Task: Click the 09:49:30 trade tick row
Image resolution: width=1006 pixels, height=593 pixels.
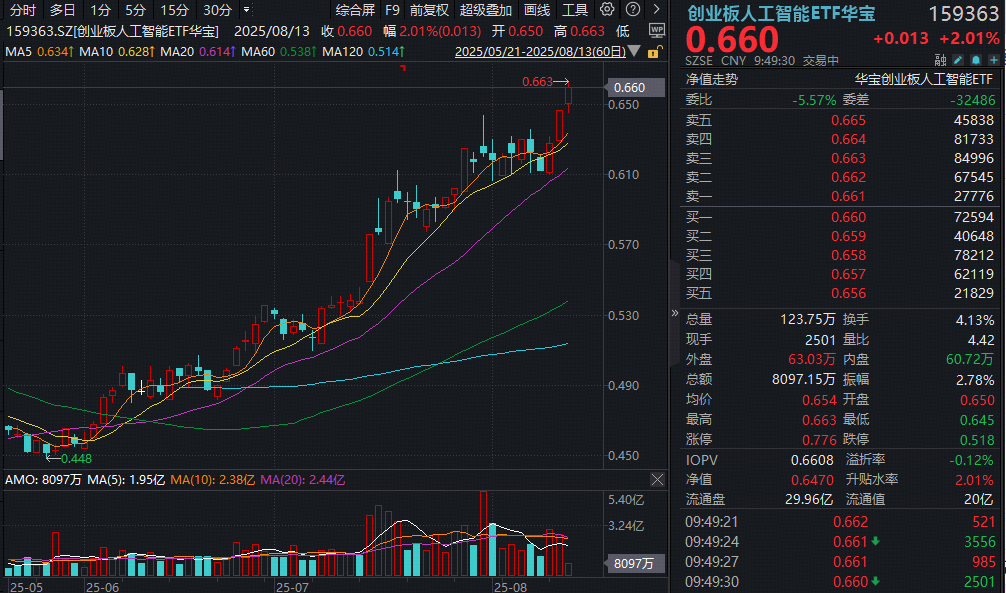Action: pyautogui.click(x=840, y=581)
